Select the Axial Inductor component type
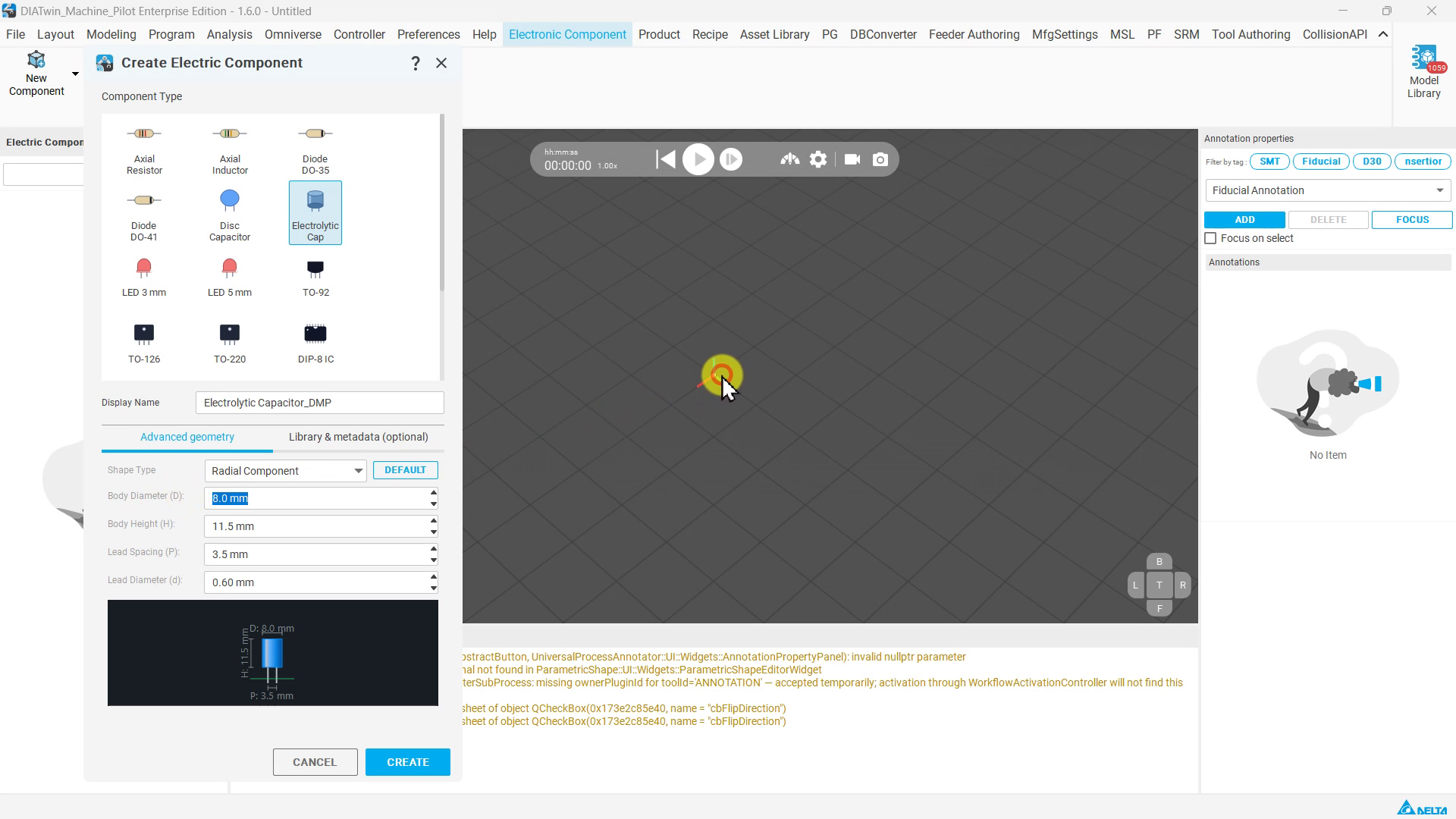 230,150
